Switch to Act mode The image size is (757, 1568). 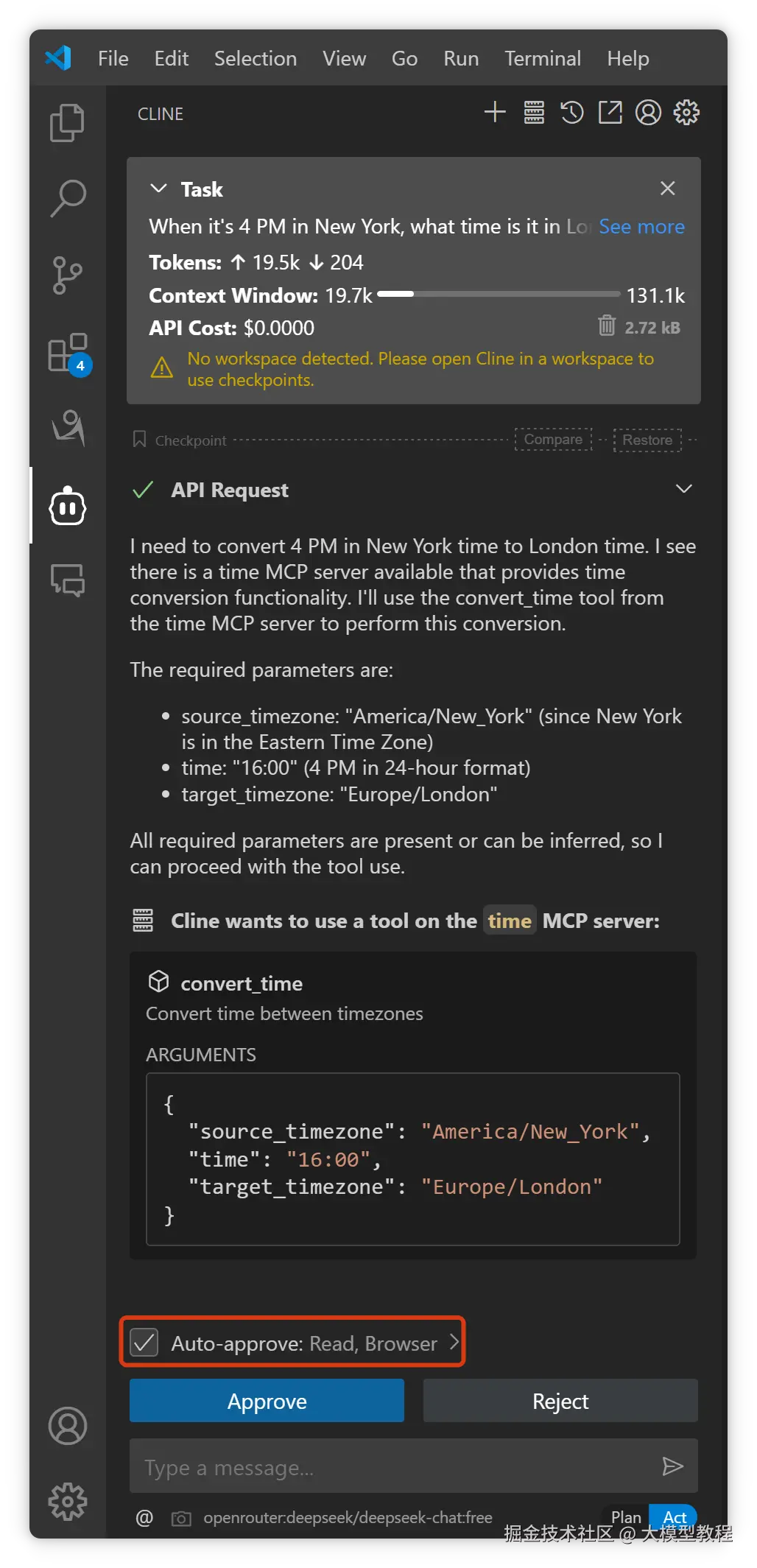pyautogui.click(x=674, y=1517)
